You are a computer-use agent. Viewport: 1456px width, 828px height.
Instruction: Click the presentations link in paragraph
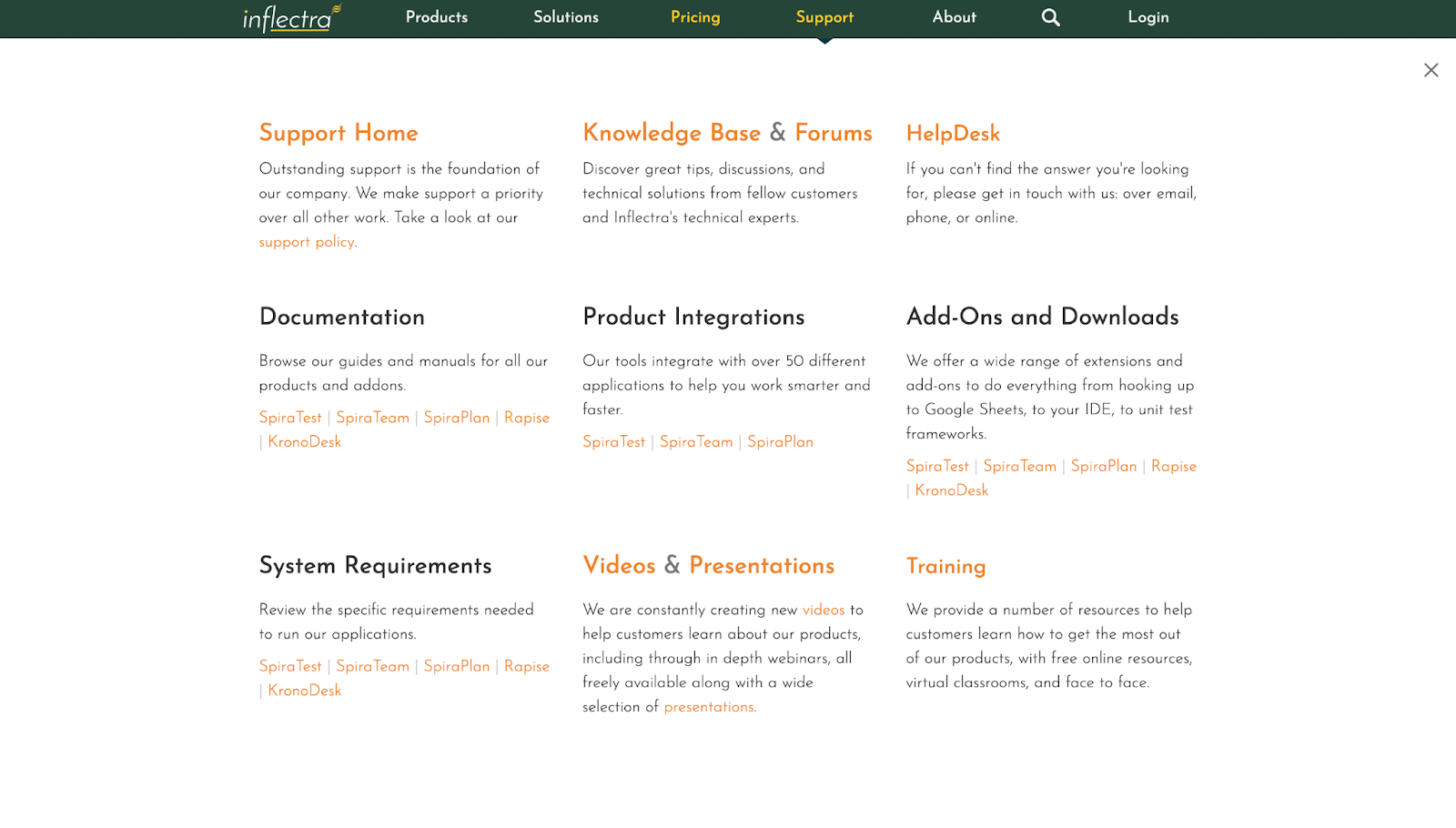click(x=709, y=707)
